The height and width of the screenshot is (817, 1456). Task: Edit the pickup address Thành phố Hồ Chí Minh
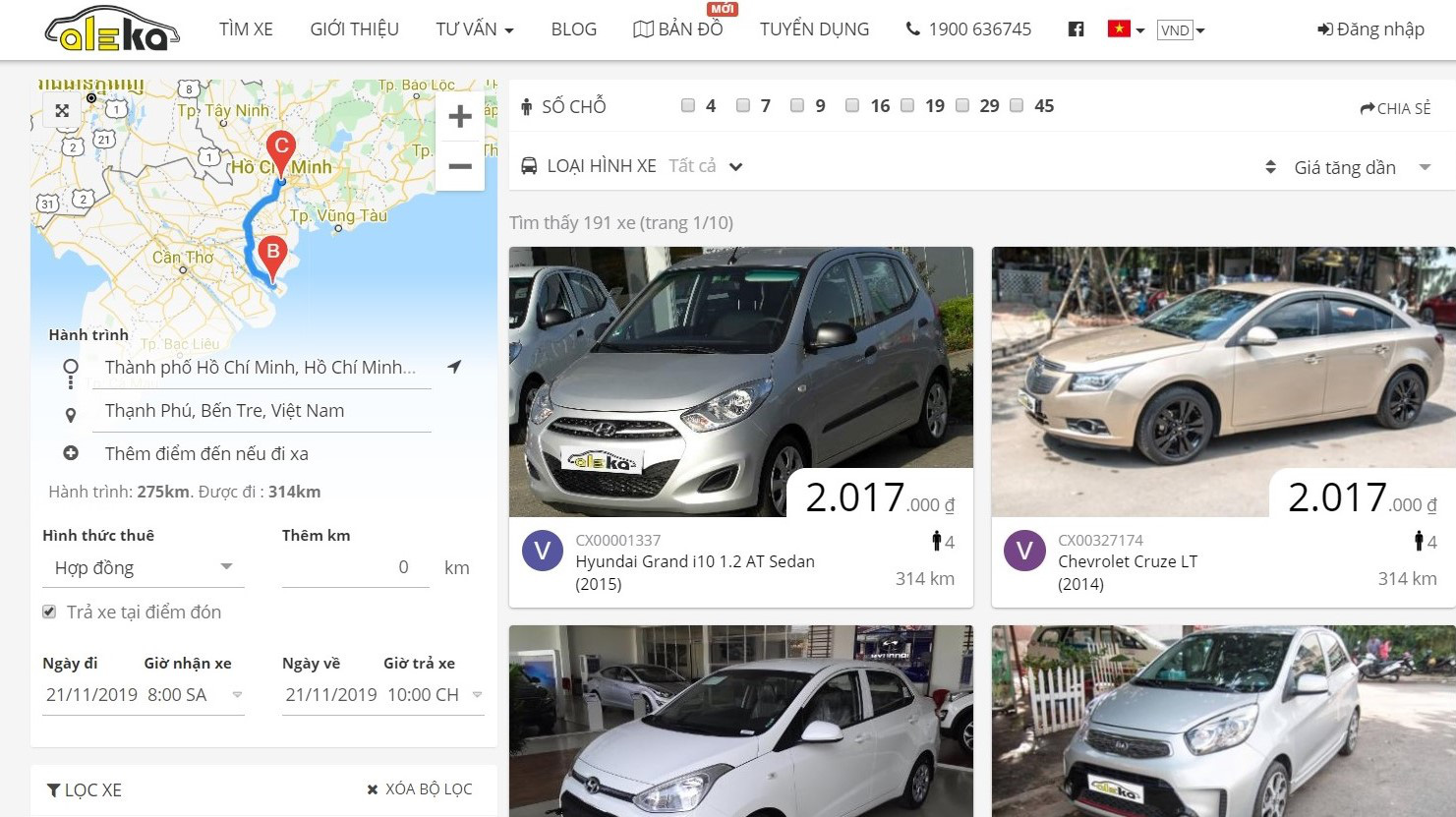click(x=261, y=368)
